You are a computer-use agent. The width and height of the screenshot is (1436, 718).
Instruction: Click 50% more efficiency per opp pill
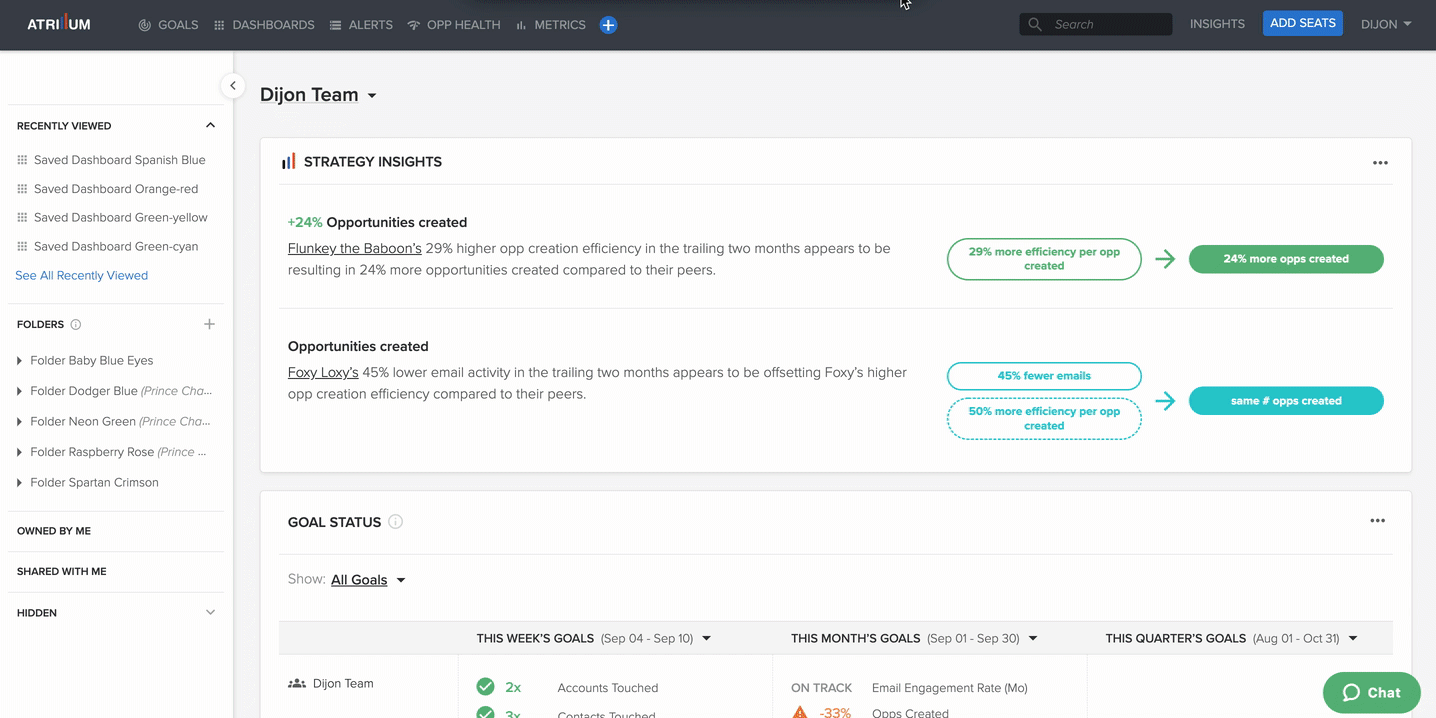coord(1044,419)
